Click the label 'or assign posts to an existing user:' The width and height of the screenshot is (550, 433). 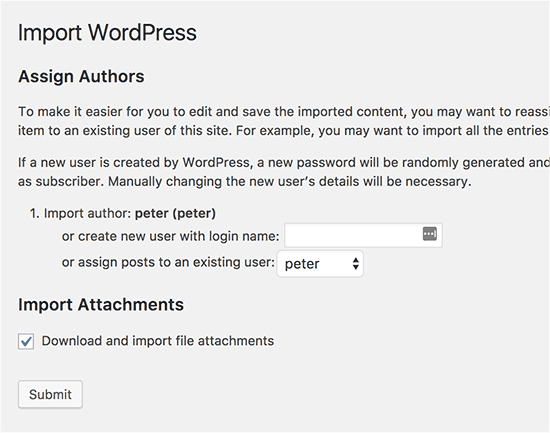(168, 262)
